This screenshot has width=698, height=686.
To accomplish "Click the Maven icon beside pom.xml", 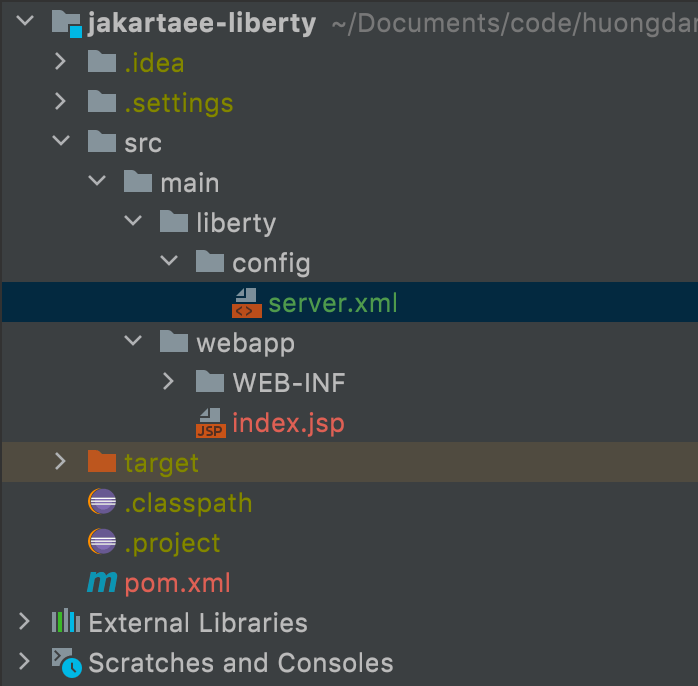I will click(x=102, y=582).
